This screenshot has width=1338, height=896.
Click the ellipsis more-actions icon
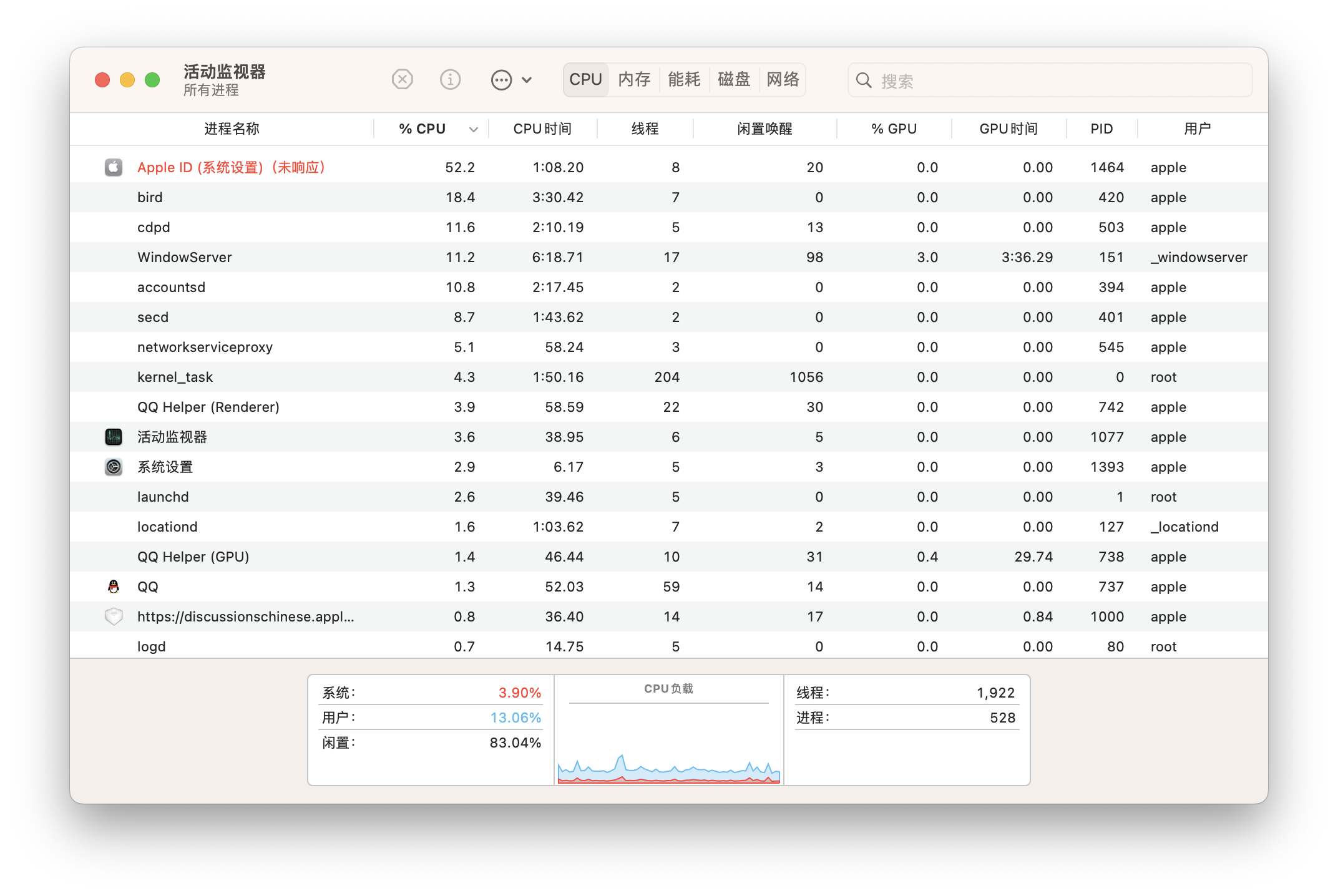click(501, 80)
